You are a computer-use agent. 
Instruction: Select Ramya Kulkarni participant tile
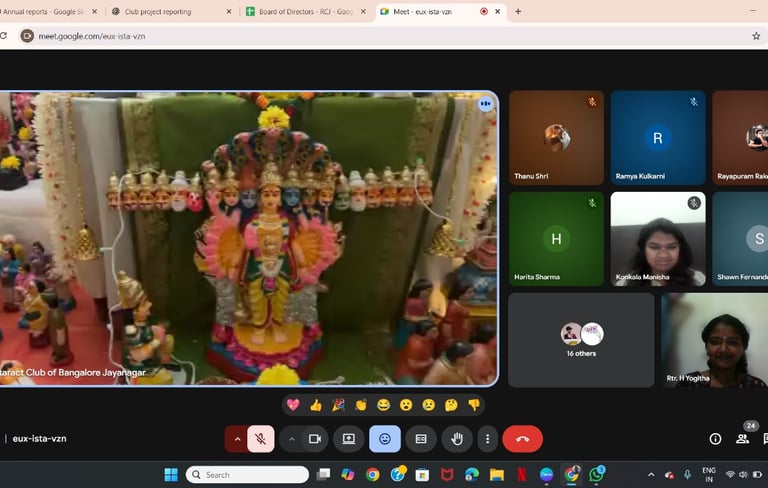pyautogui.click(x=658, y=138)
